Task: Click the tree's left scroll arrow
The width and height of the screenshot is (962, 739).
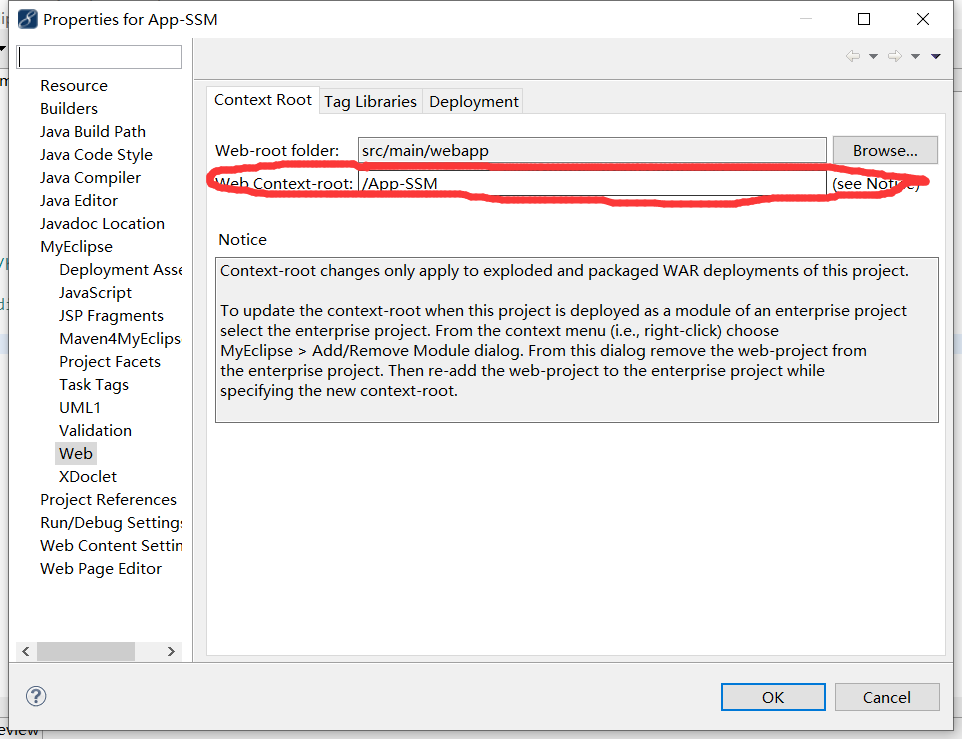Action: 26,651
